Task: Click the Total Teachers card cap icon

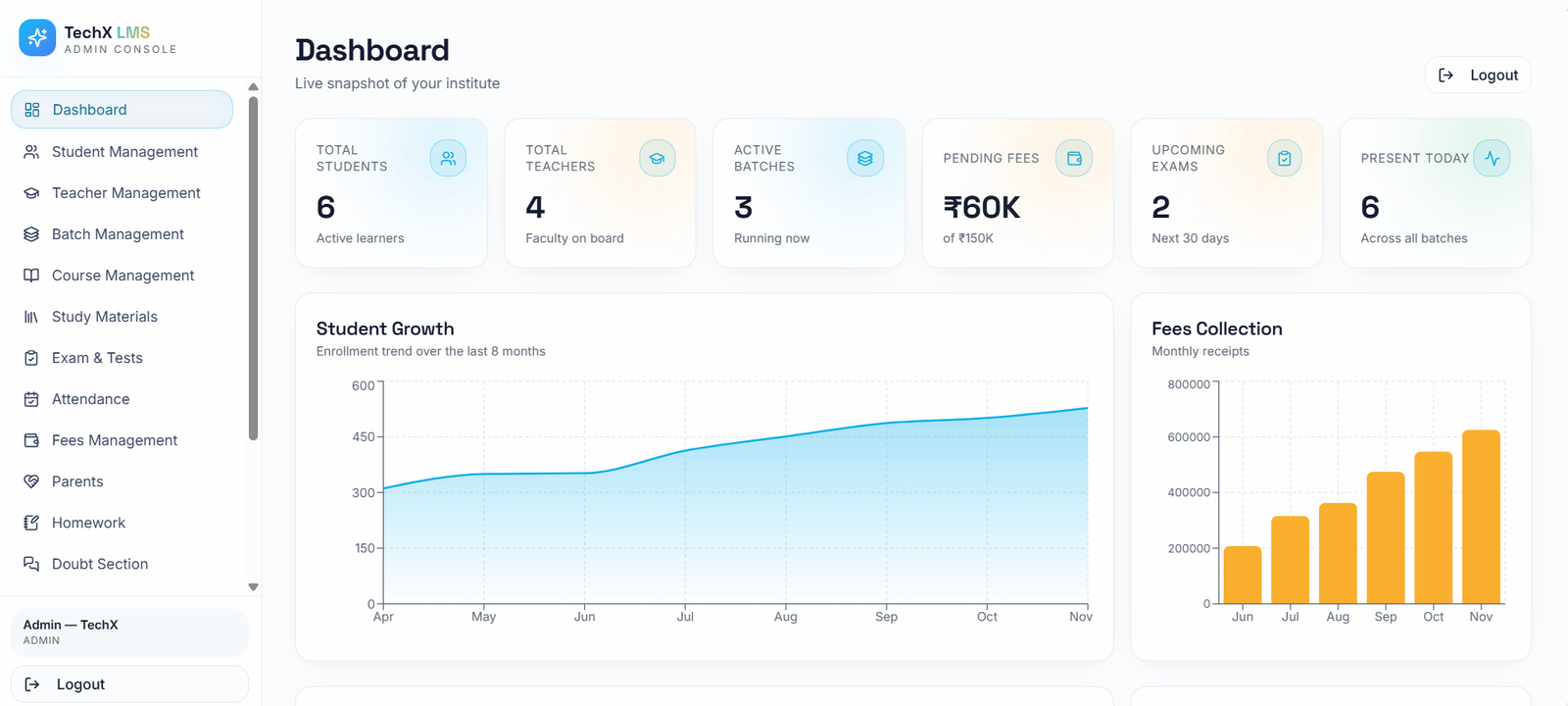Action: tap(658, 158)
